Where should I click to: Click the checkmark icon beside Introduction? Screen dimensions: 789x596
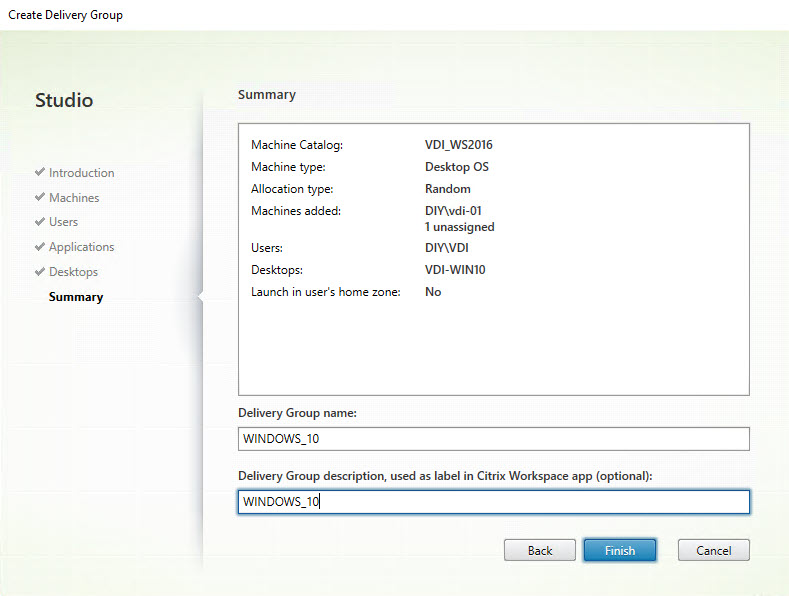click(x=40, y=173)
